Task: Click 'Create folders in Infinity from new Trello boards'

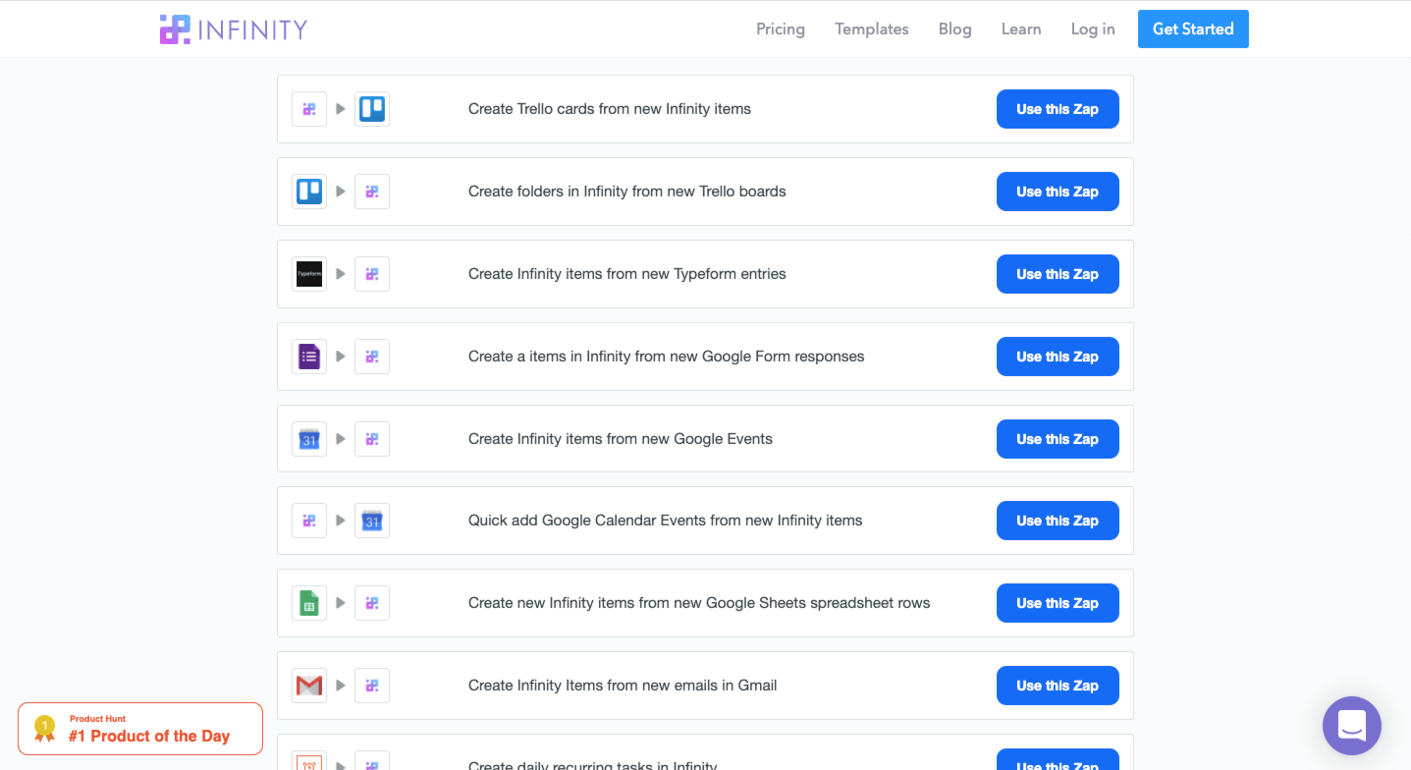Action: click(x=627, y=191)
